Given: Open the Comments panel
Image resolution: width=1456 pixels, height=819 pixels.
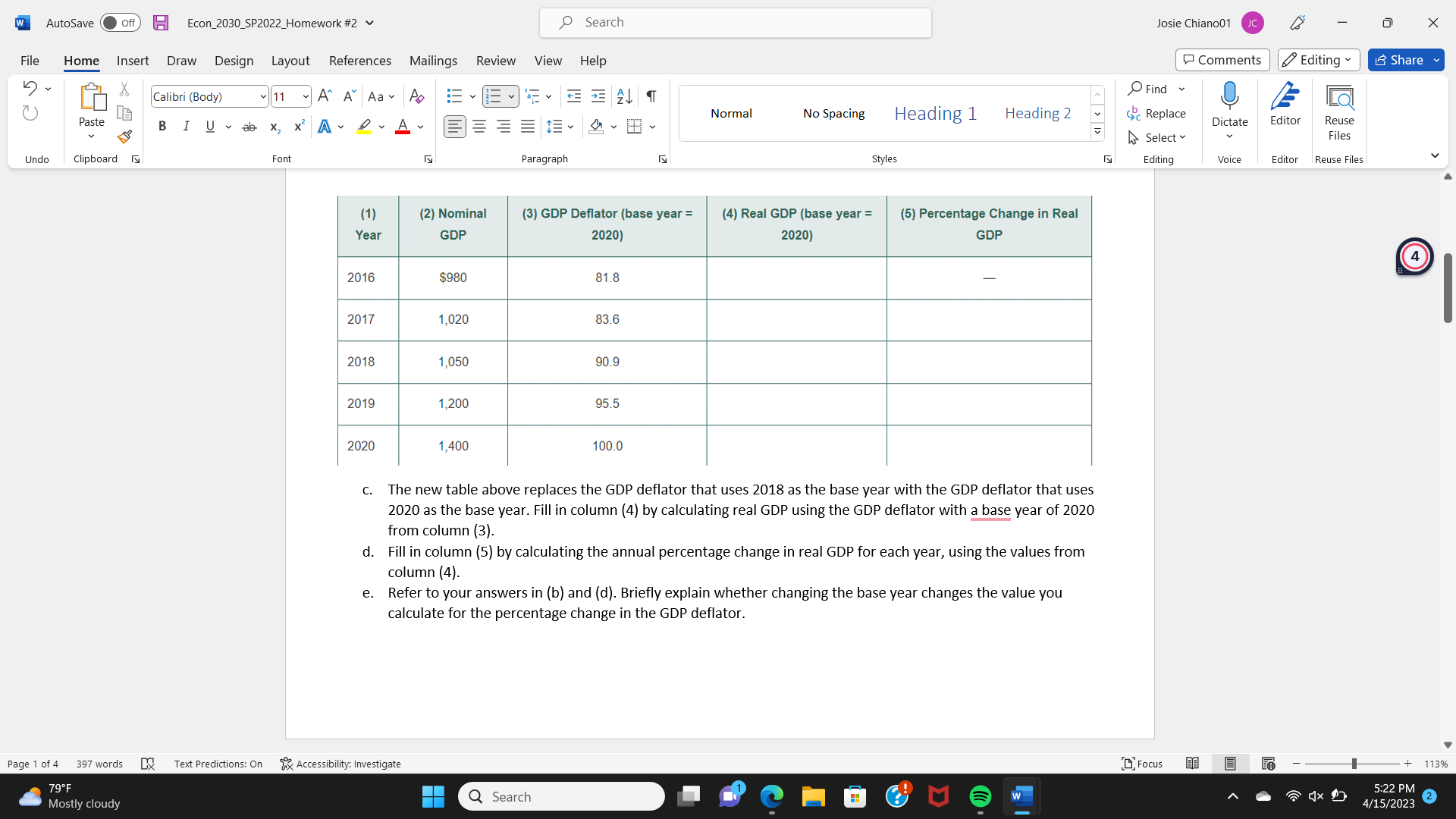Looking at the screenshot, I should (x=1222, y=59).
